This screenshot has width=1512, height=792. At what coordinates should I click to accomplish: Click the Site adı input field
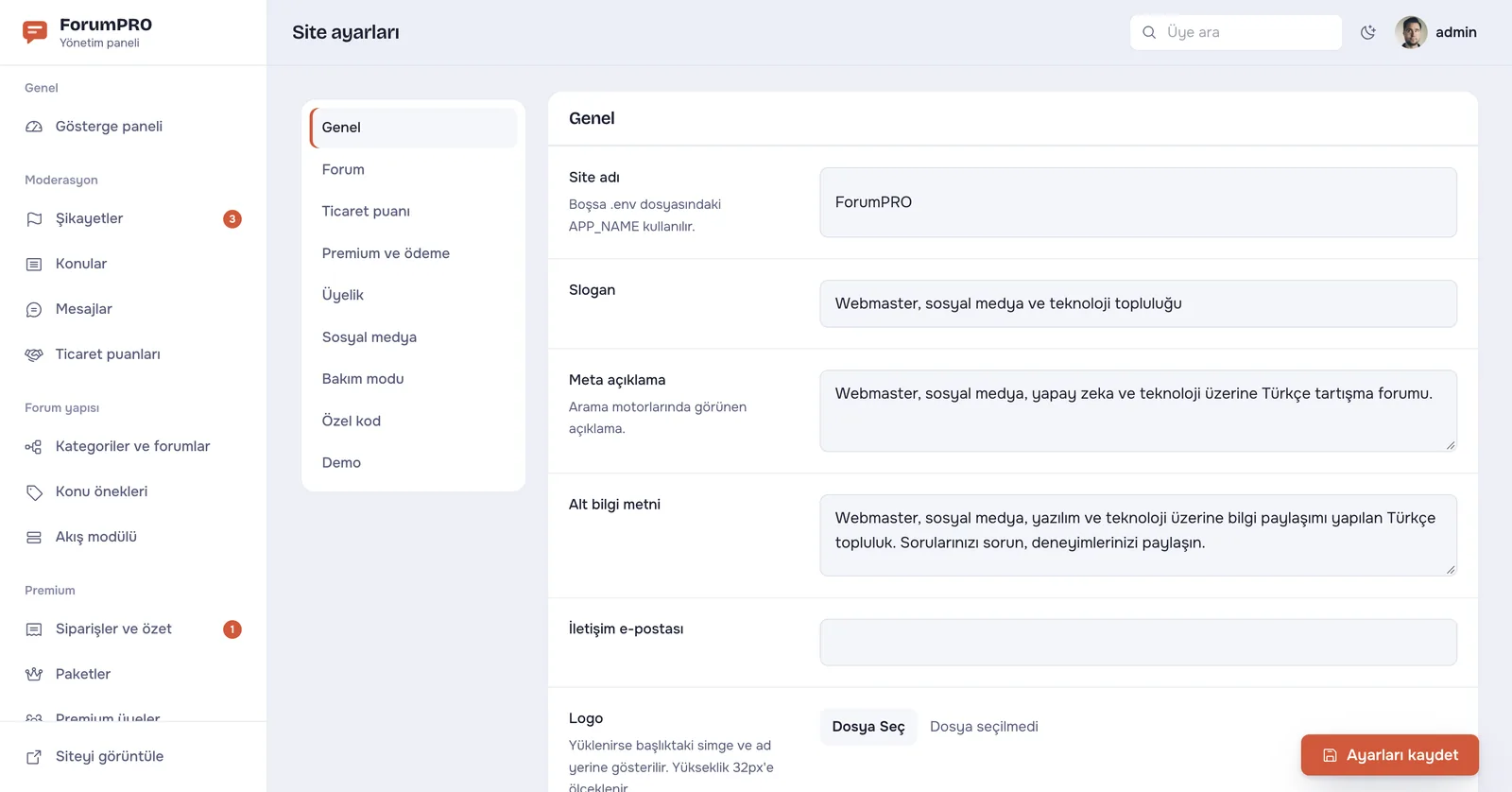[1138, 202]
